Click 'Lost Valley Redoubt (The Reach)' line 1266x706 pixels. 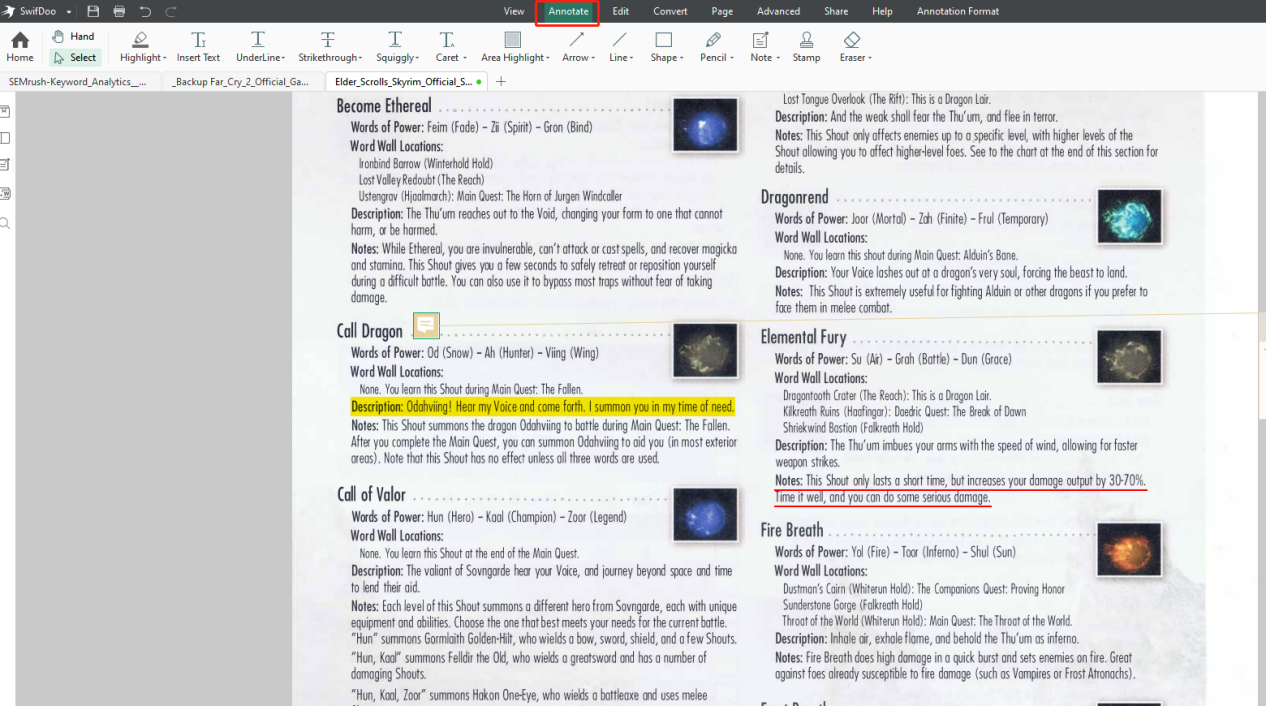(x=421, y=180)
